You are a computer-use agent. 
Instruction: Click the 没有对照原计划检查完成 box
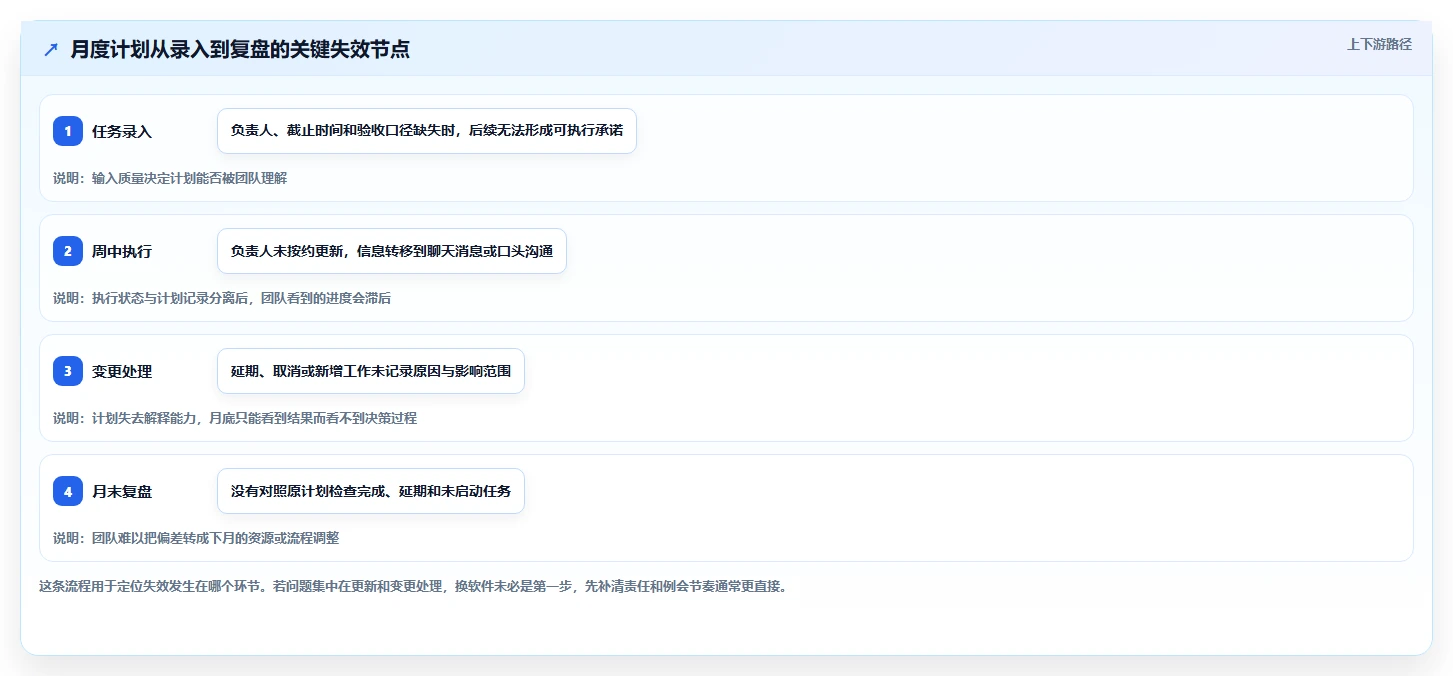coord(371,491)
